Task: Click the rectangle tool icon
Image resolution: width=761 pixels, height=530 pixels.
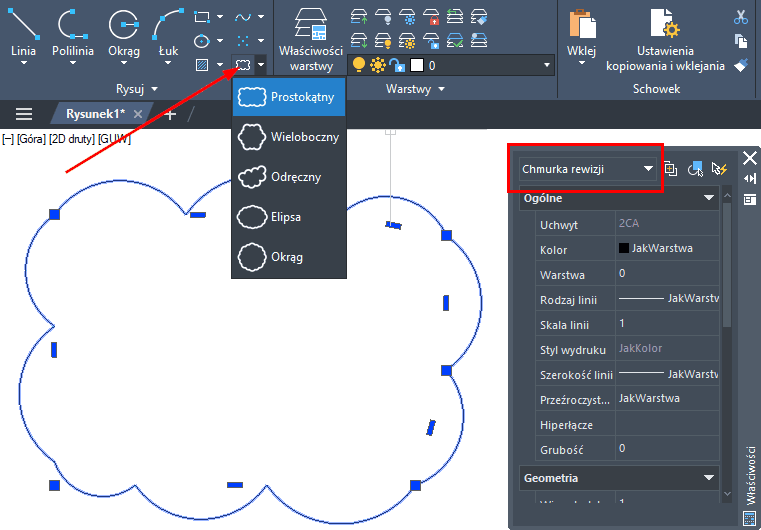Action: pyautogui.click(x=202, y=17)
